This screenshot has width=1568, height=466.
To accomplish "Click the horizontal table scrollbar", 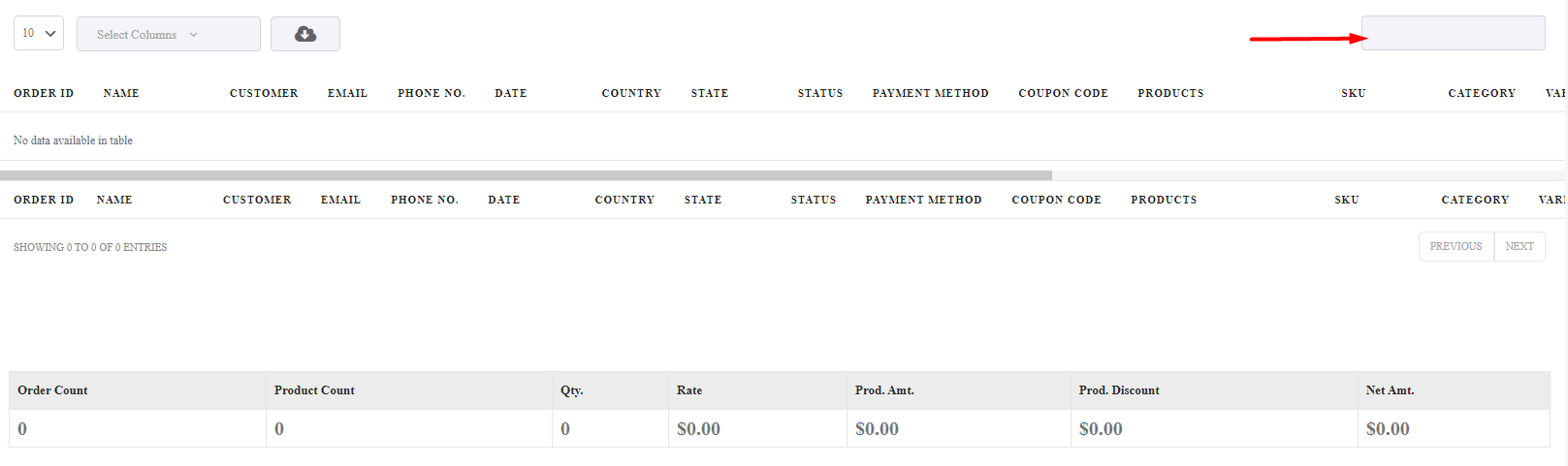I will (x=526, y=175).
